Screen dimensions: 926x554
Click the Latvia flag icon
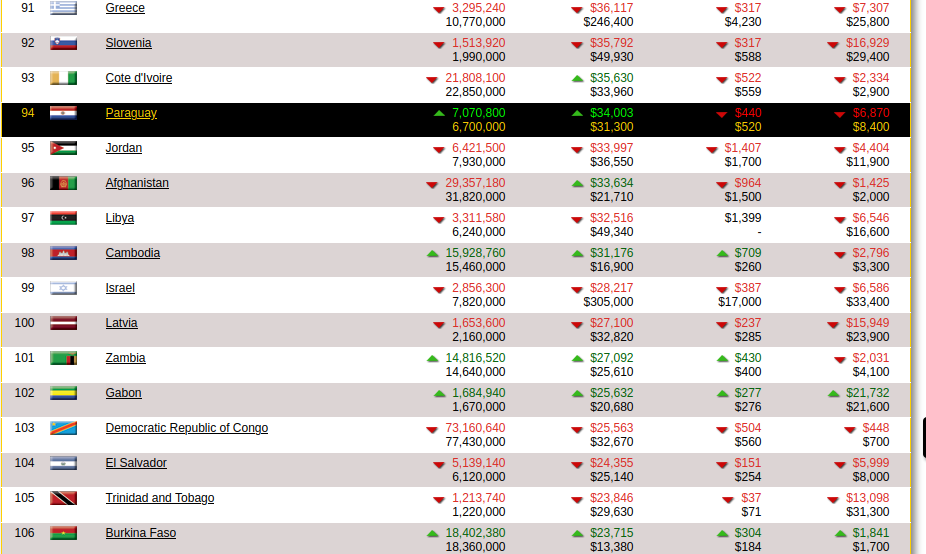tap(63, 323)
